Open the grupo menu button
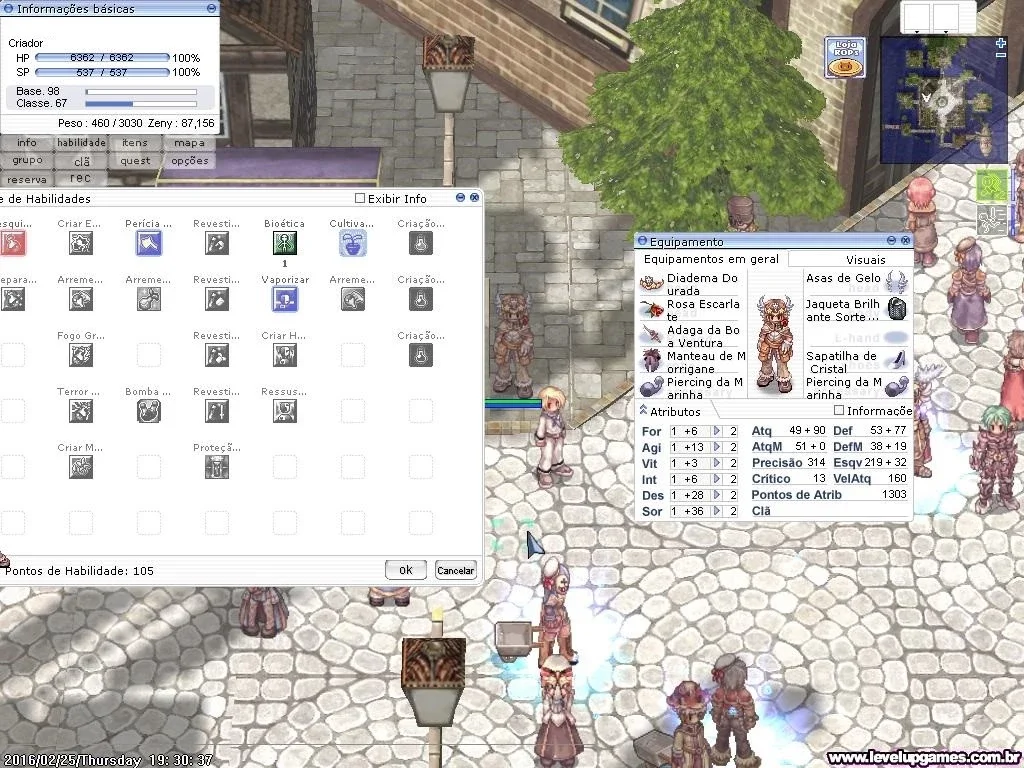The width and height of the screenshot is (1024, 768). click(27, 160)
